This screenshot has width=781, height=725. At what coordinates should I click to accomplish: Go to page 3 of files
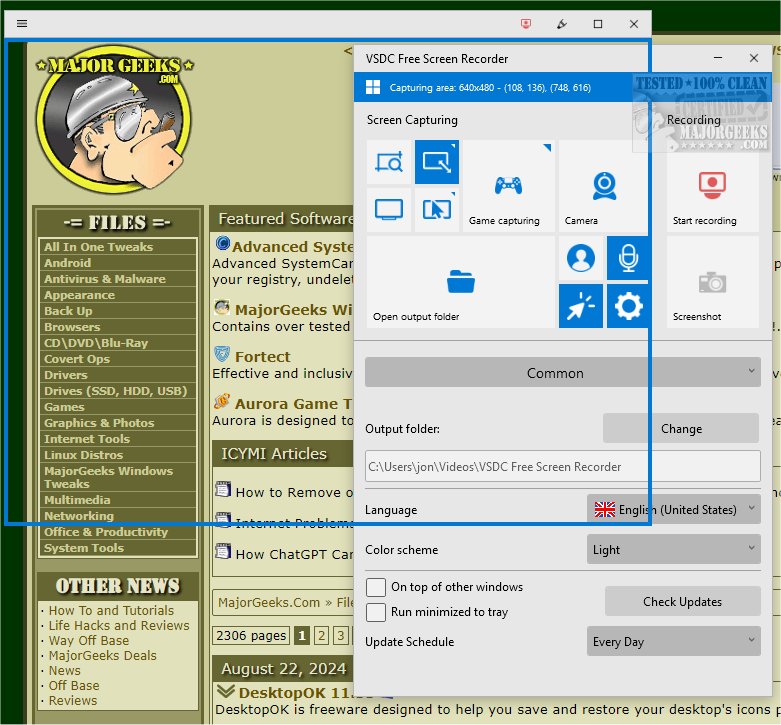pyautogui.click(x=341, y=635)
